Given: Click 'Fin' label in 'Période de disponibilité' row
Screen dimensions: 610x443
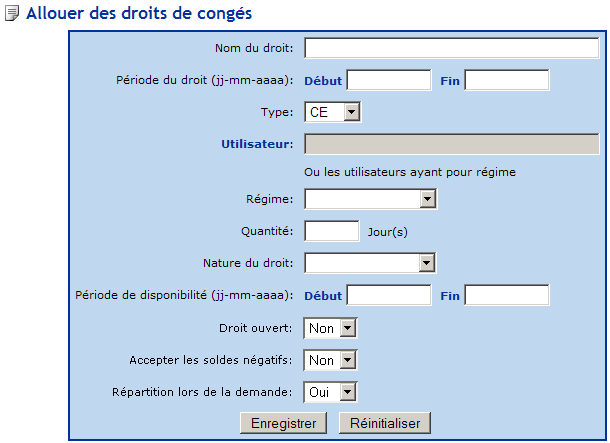Looking at the screenshot, I should (x=450, y=295).
